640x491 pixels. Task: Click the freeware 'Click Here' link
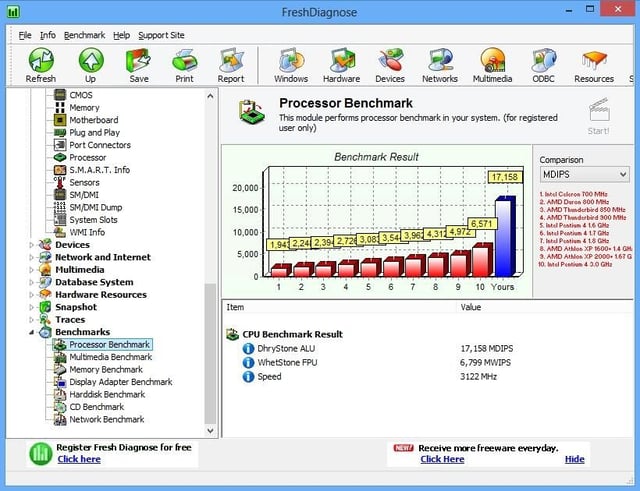click(442, 460)
